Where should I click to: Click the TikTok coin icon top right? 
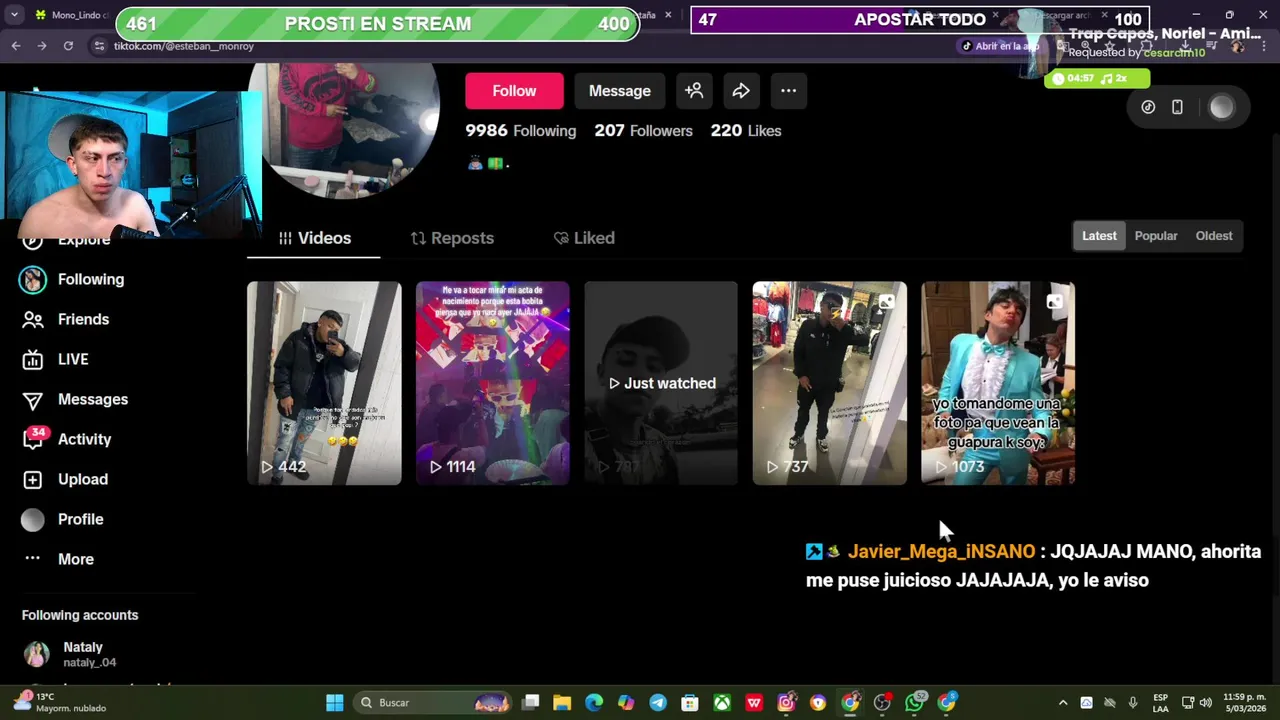(x=1148, y=107)
